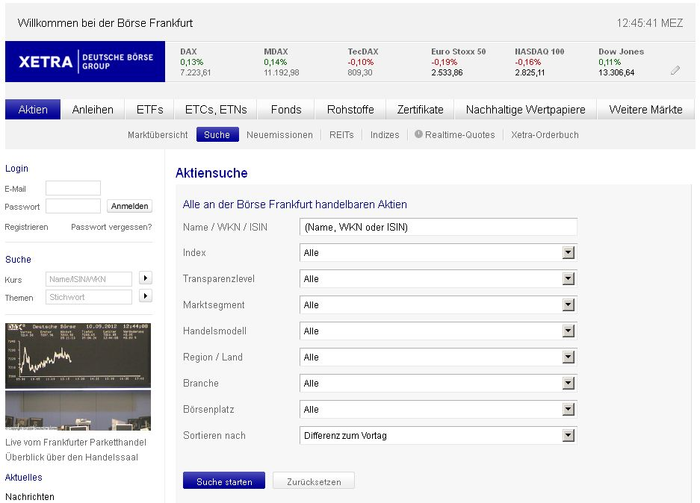This screenshot has width=700, height=503.
Task: Focus the Name / WKN / ISIN search input
Action: point(438,227)
